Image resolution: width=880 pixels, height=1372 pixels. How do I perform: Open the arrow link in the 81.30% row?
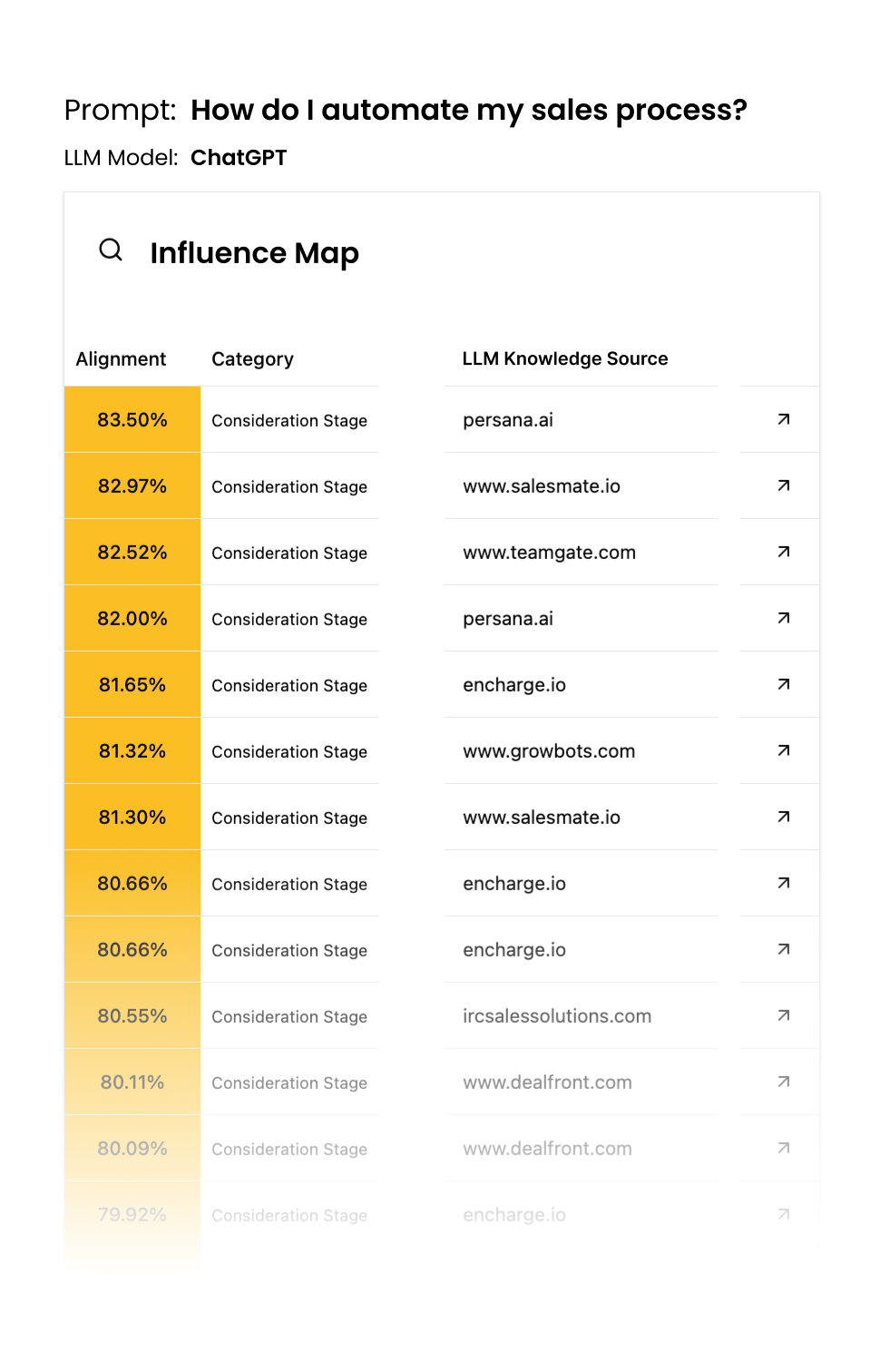click(x=784, y=817)
